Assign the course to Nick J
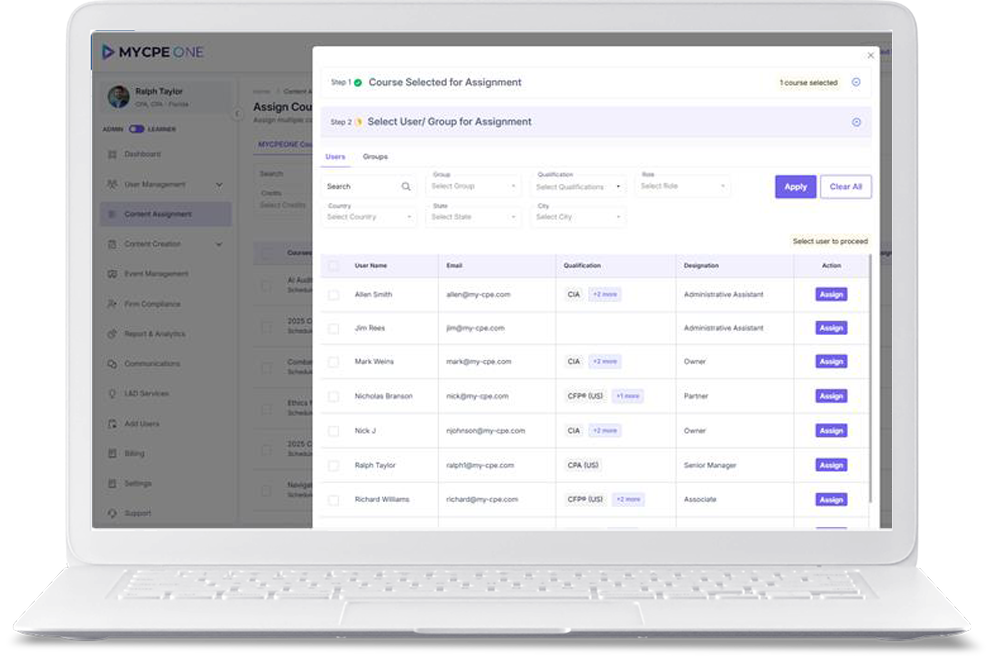Image resolution: width=992 pixels, height=660 pixels. click(831, 431)
